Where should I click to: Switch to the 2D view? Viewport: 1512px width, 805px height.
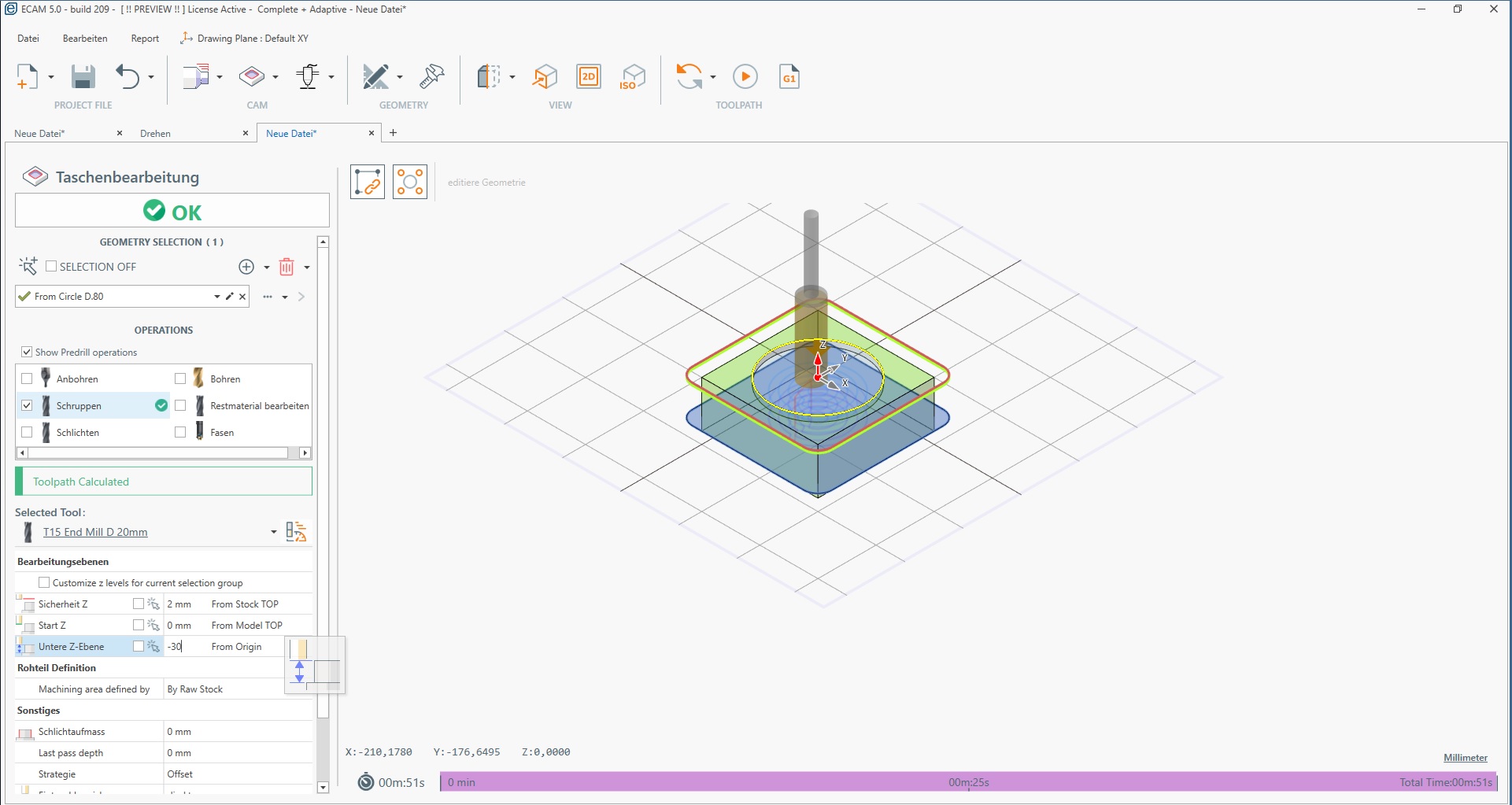point(589,77)
